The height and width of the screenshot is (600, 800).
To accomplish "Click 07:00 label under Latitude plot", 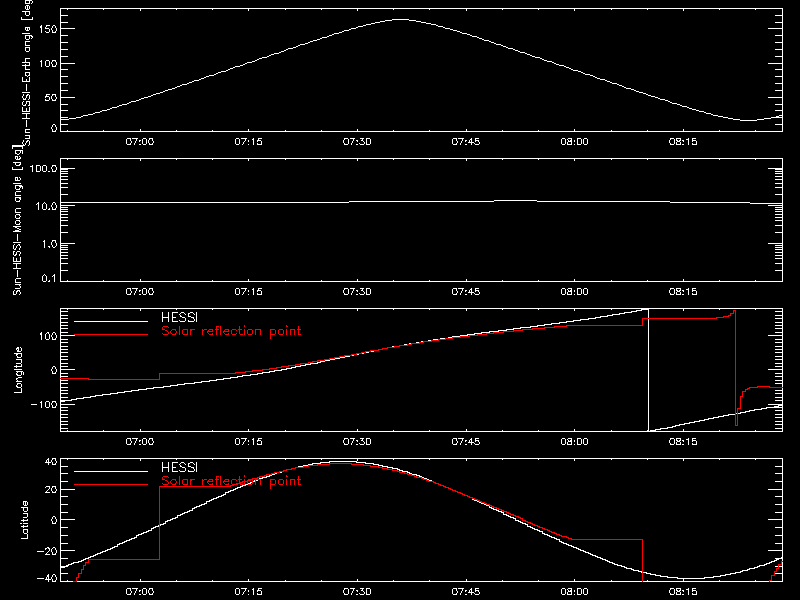I will click(140, 591).
